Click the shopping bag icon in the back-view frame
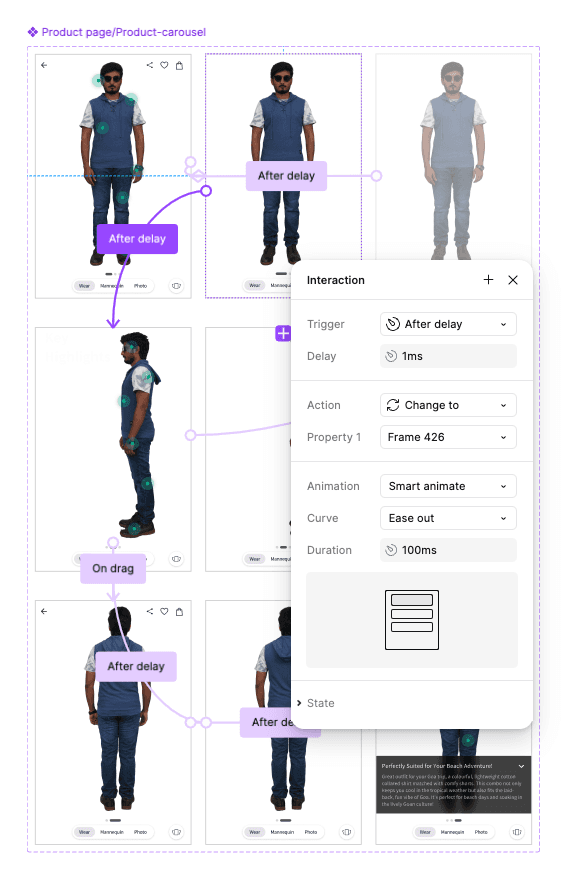 pos(179,611)
